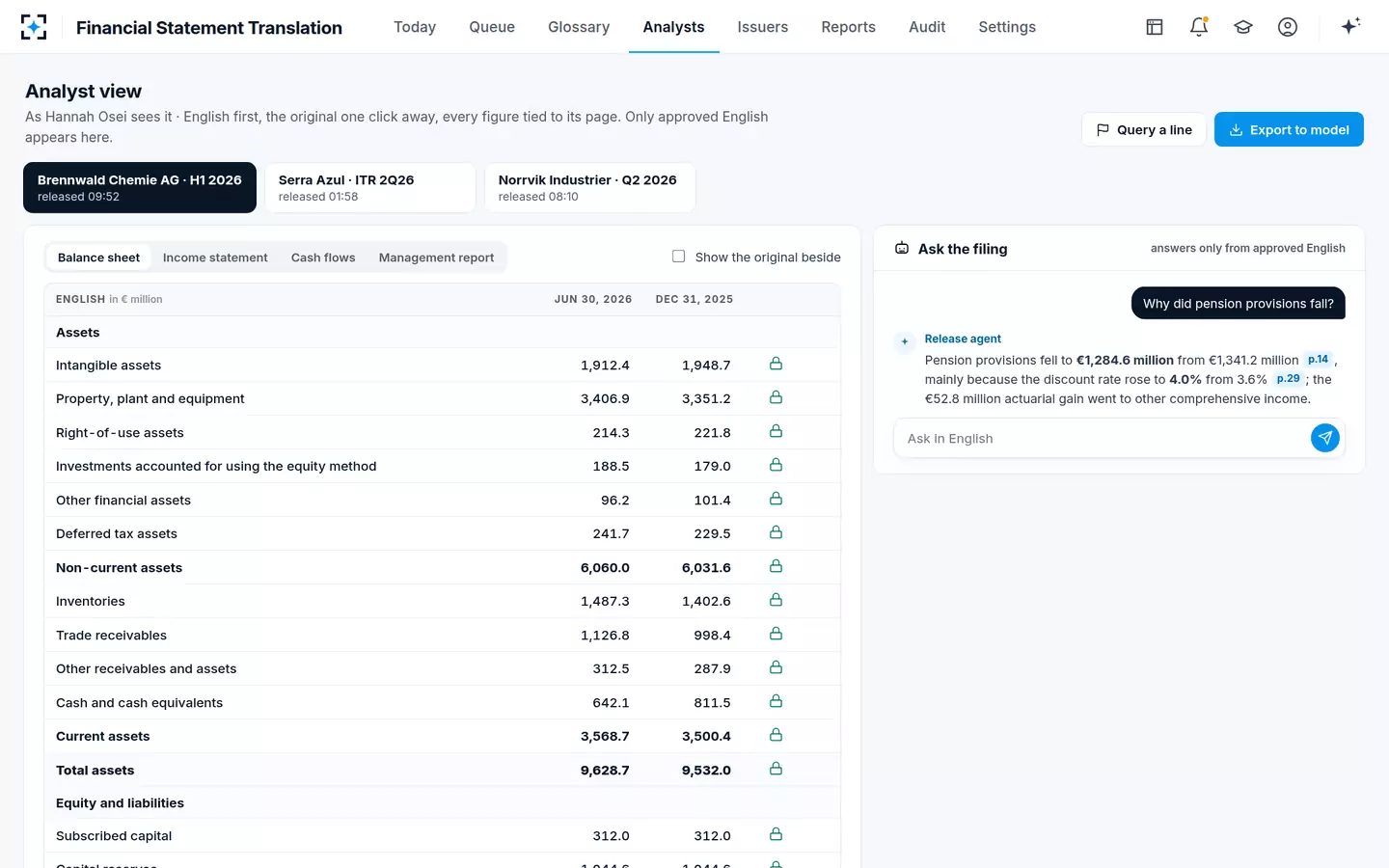Image resolution: width=1389 pixels, height=868 pixels.
Task: Click lock icon for Other receivables and assets
Action: pos(776,667)
